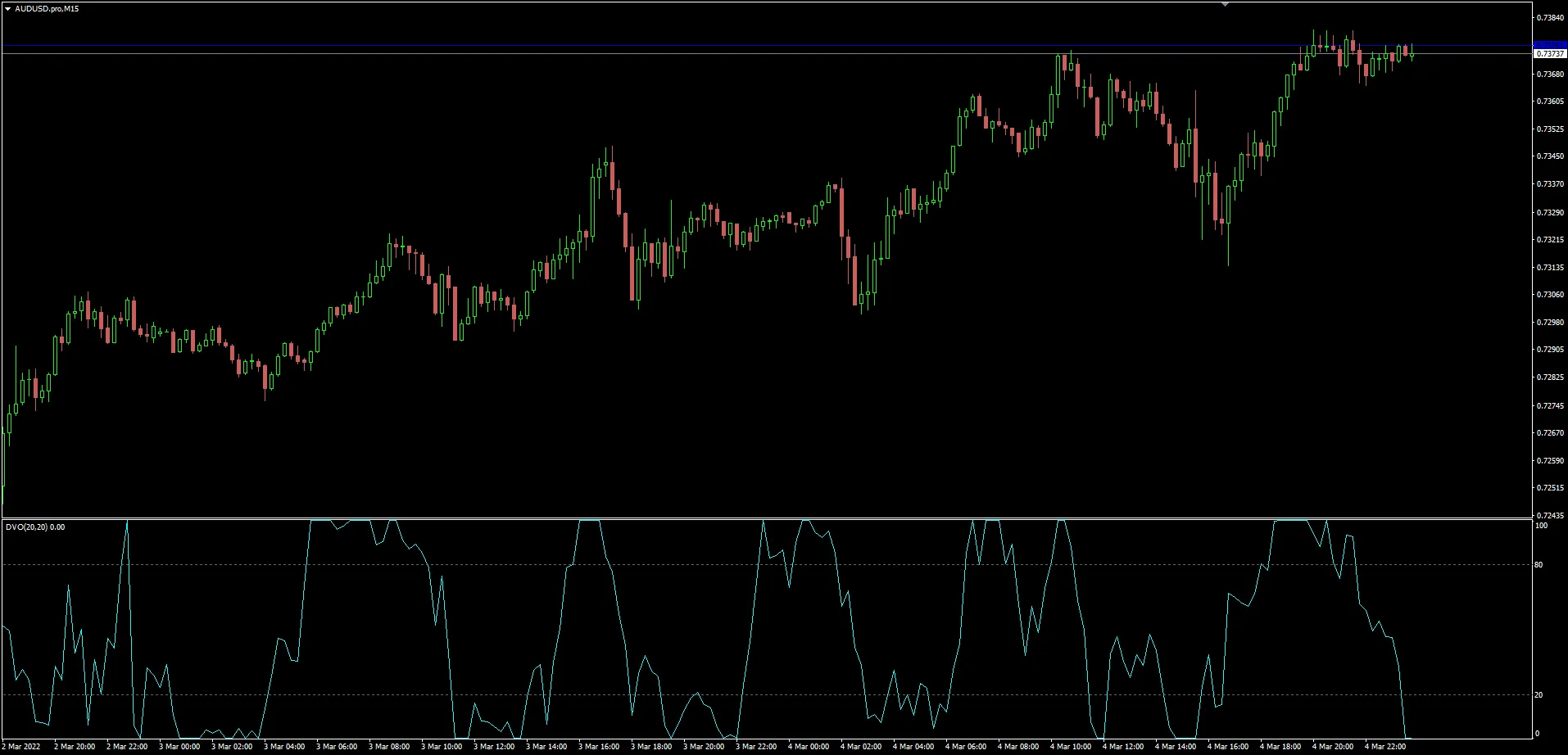The height and width of the screenshot is (755, 1568).
Task: Click the '4 Mar 22:00' time label
Action: (x=1385, y=747)
